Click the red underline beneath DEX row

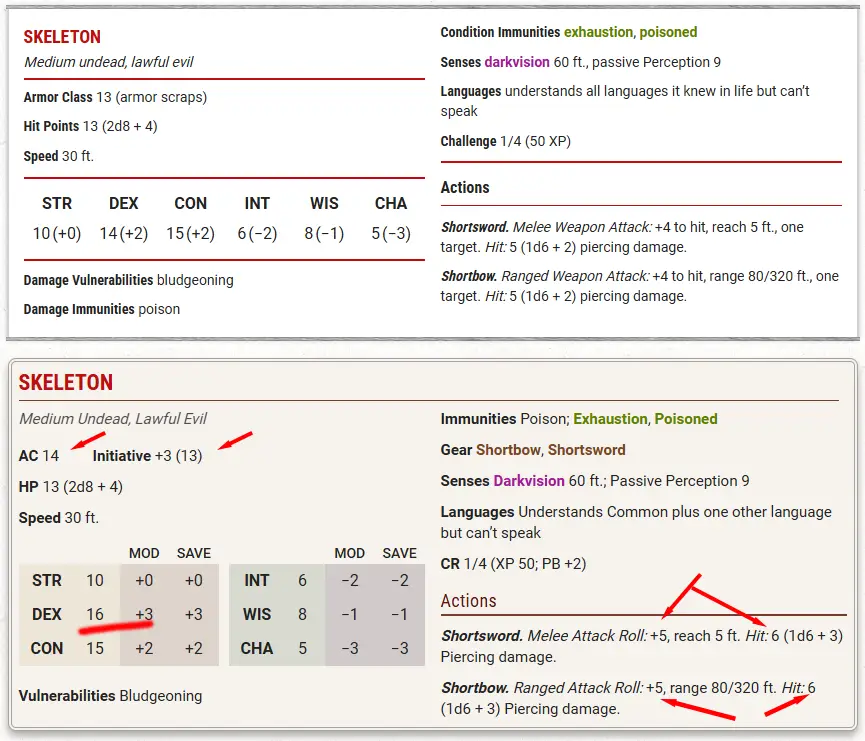[x=115, y=629]
